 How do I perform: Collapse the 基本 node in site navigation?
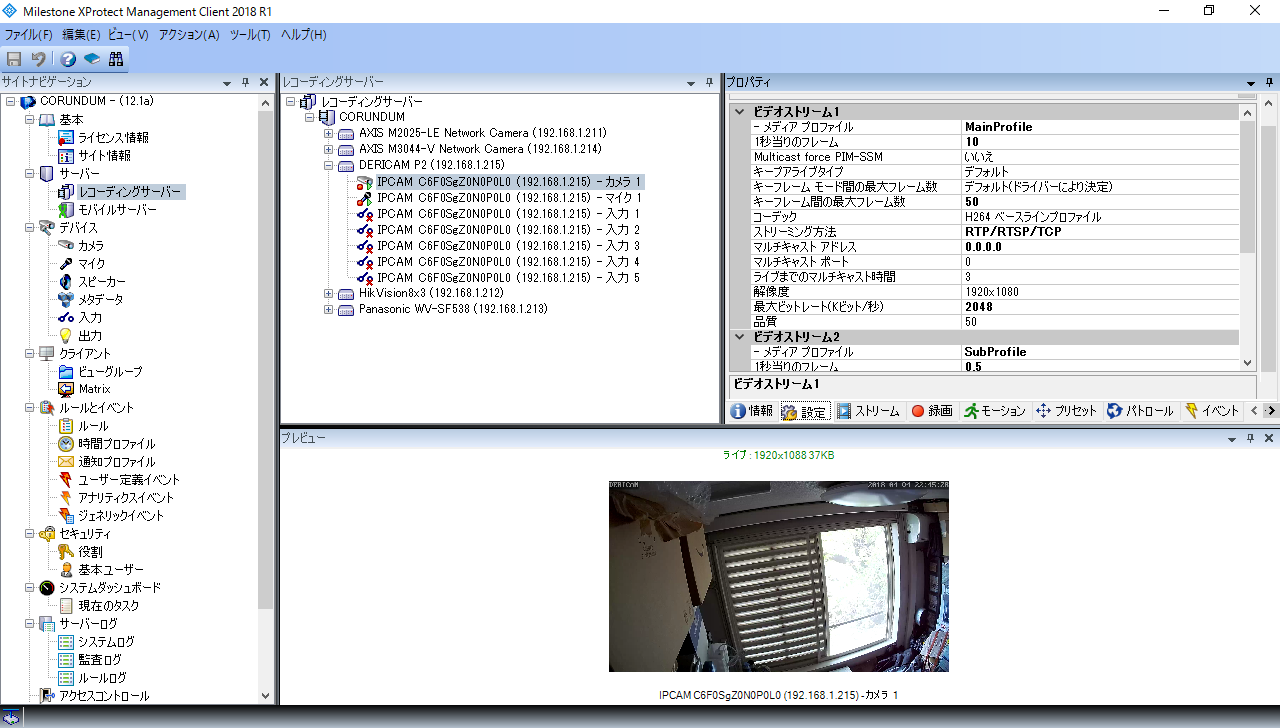click(29, 120)
